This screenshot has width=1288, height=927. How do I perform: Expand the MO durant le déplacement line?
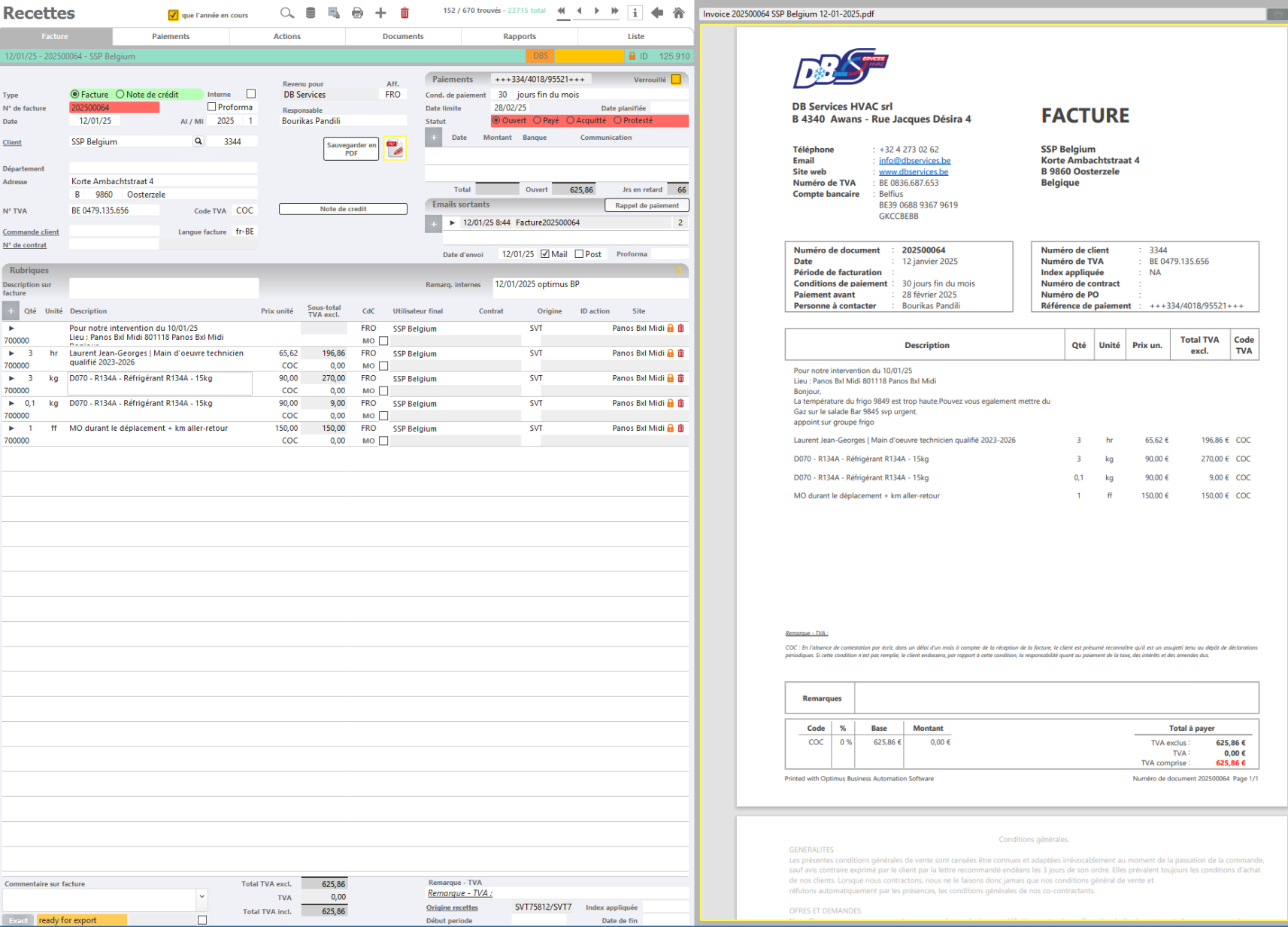tap(11, 429)
